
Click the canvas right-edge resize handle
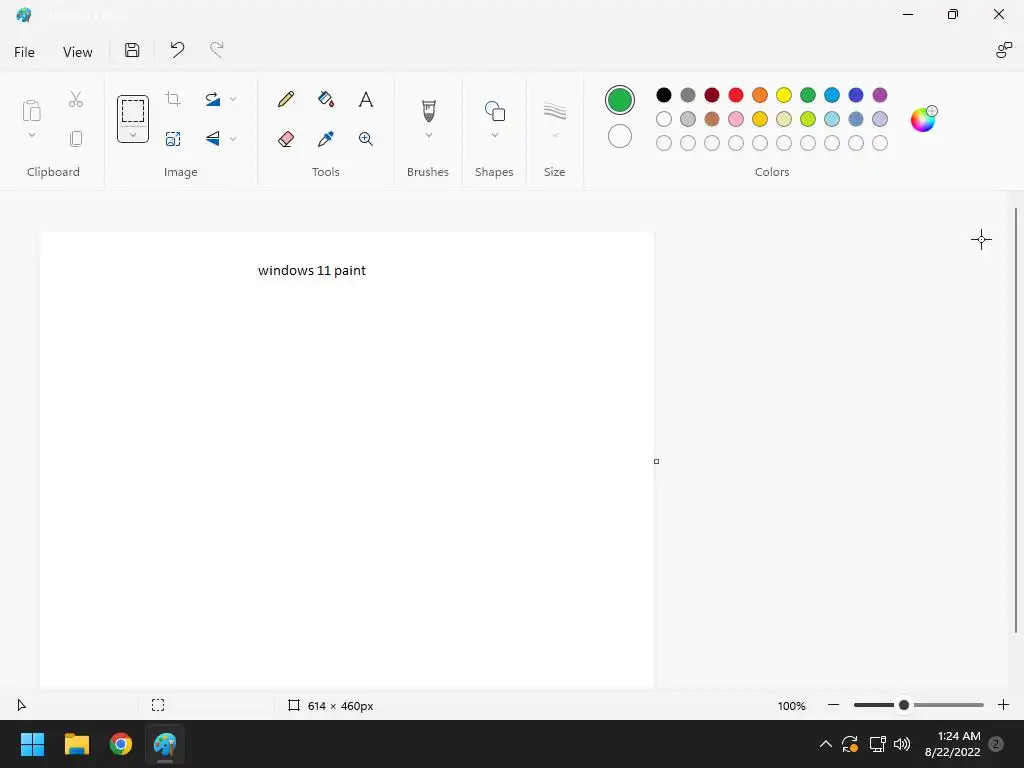click(x=656, y=461)
